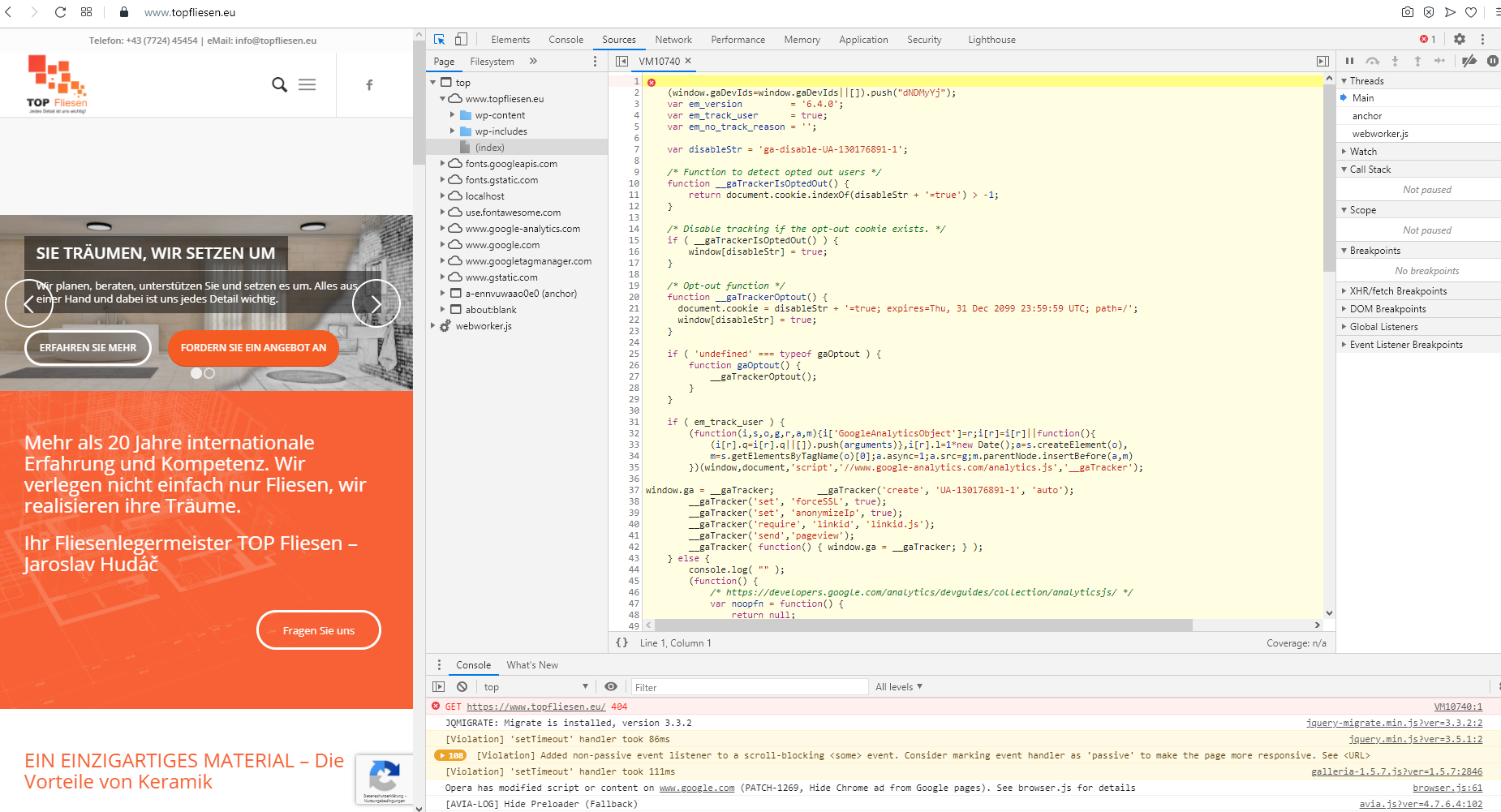
Task: Open DevTools three-dot customize menu
Action: 1482,39
